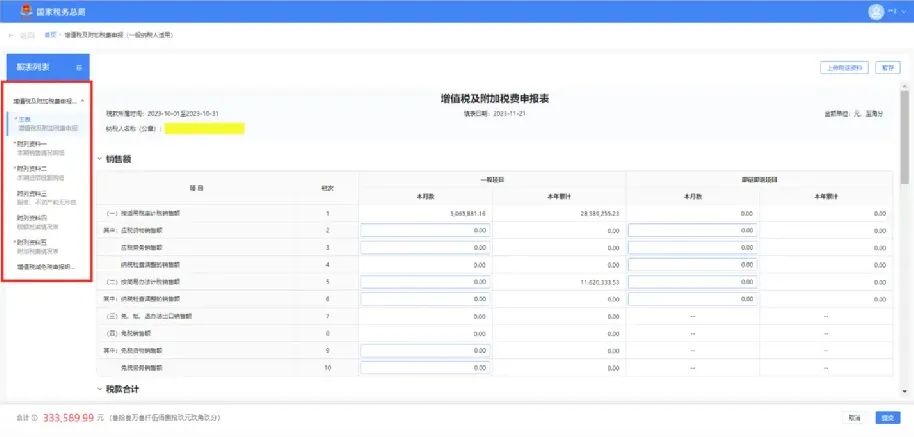Viewport: 914px width, 437px height.
Task: Click the blue 提交 button
Action: pos(886,418)
